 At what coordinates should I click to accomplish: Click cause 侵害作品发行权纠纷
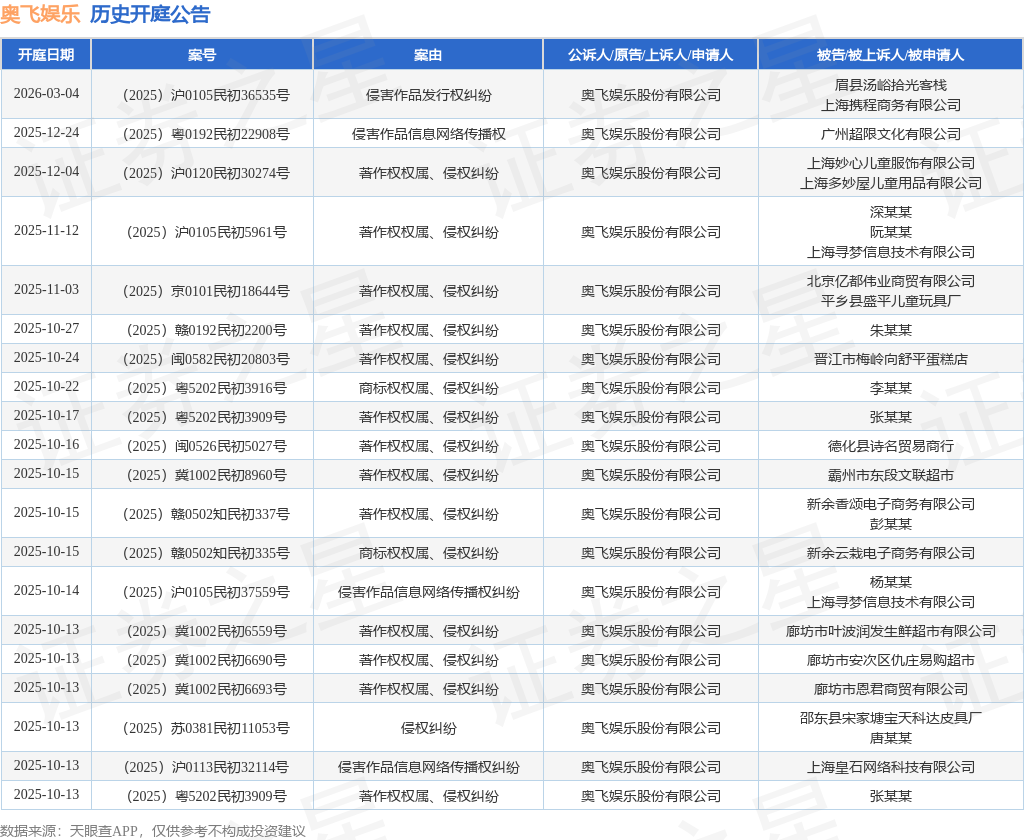[428, 95]
